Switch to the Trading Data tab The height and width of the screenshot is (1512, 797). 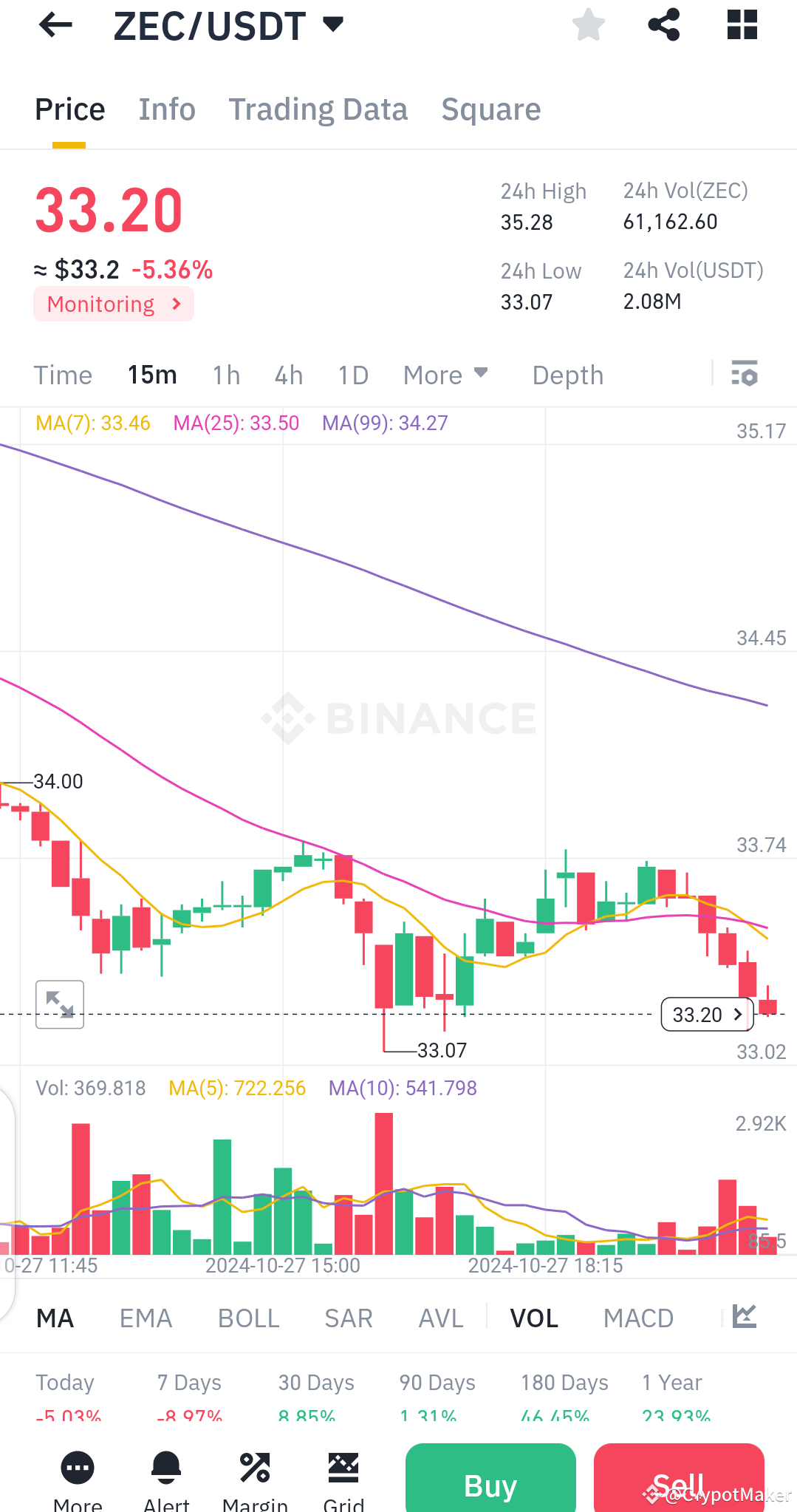(318, 109)
